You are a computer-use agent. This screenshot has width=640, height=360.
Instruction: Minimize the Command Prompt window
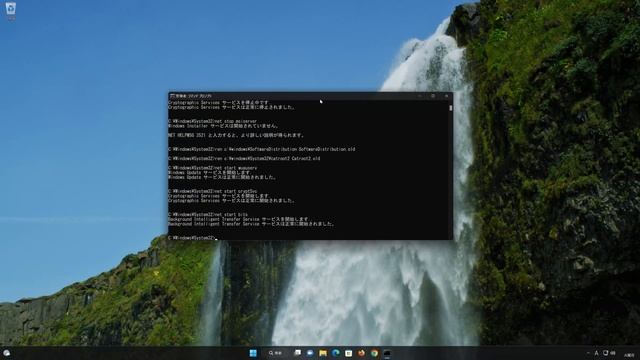pyautogui.click(x=420, y=96)
